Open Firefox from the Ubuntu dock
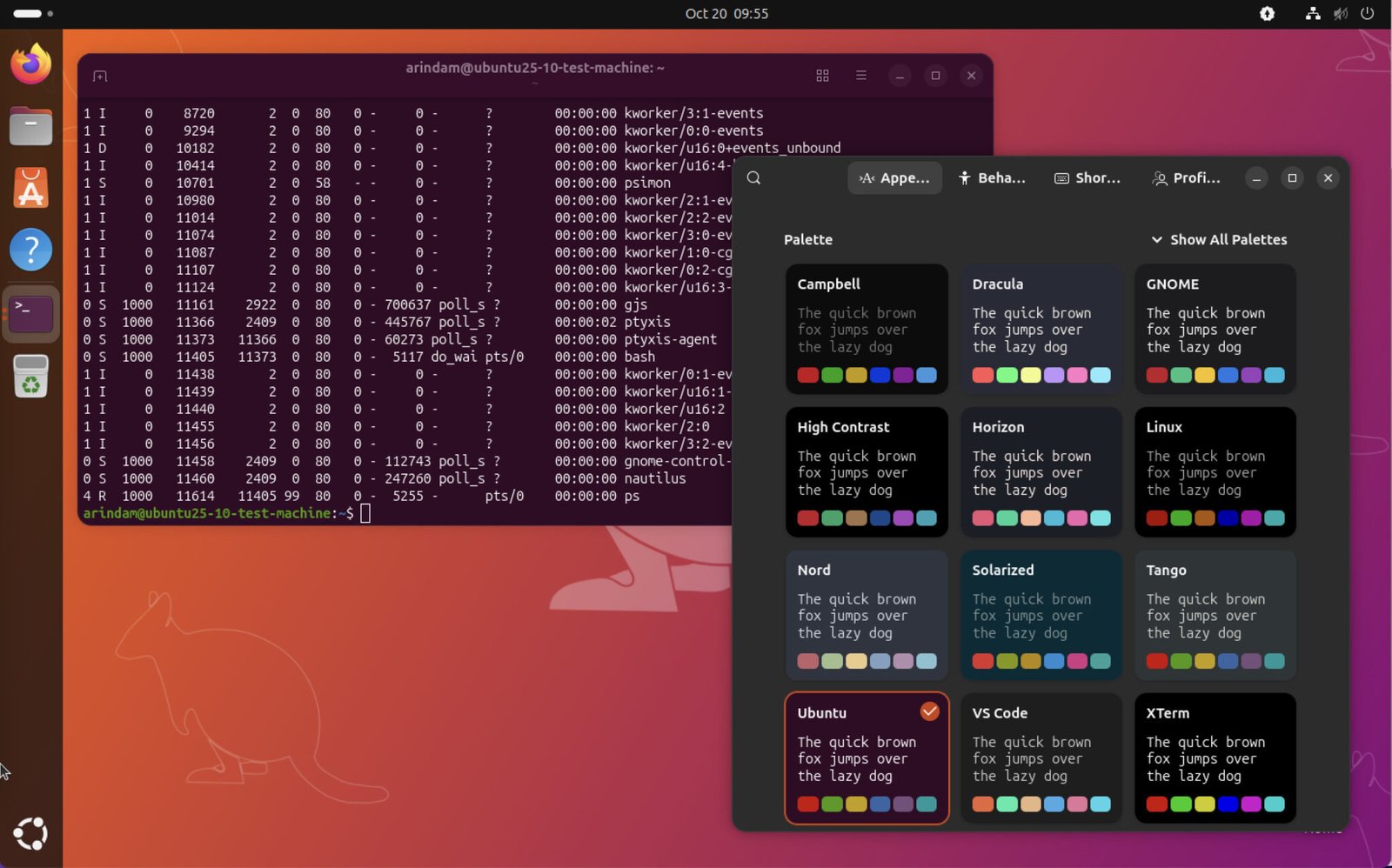The height and width of the screenshot is (868, 1392). pyautogui.click(x=30, y=63)
